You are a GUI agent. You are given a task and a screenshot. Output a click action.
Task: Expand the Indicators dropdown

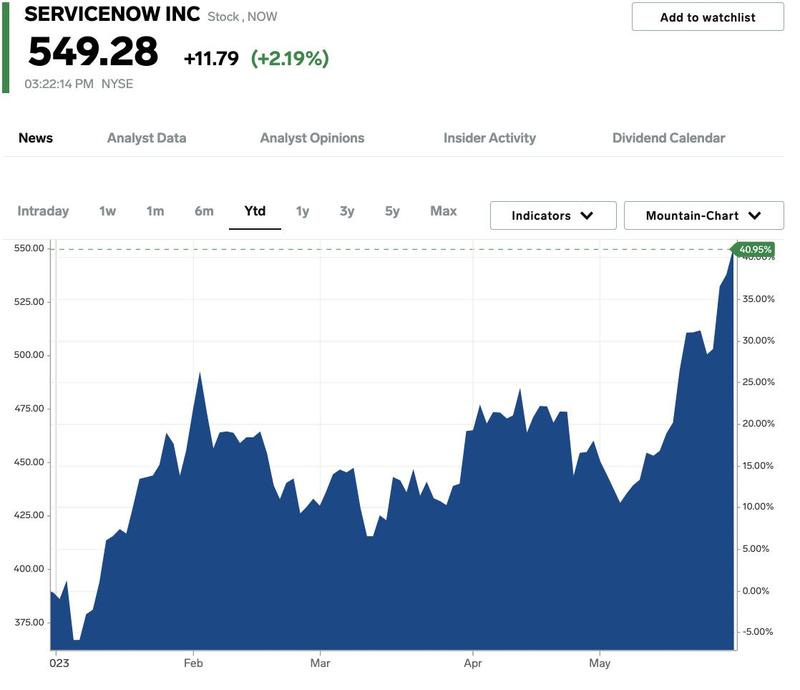click(553, 215)
